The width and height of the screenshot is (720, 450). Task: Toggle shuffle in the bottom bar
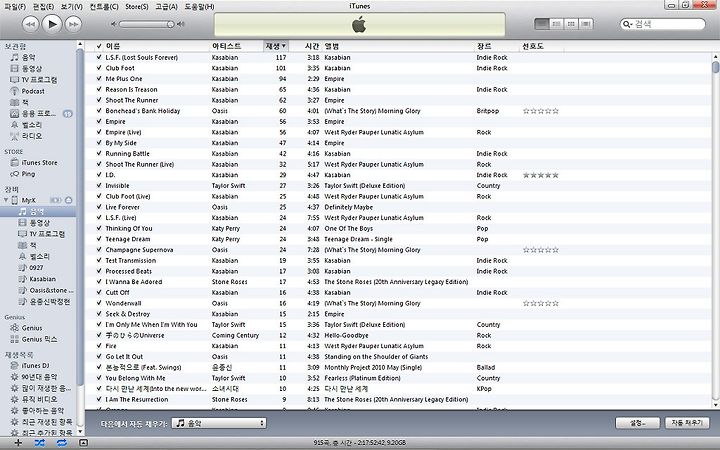tap(39, 443)
